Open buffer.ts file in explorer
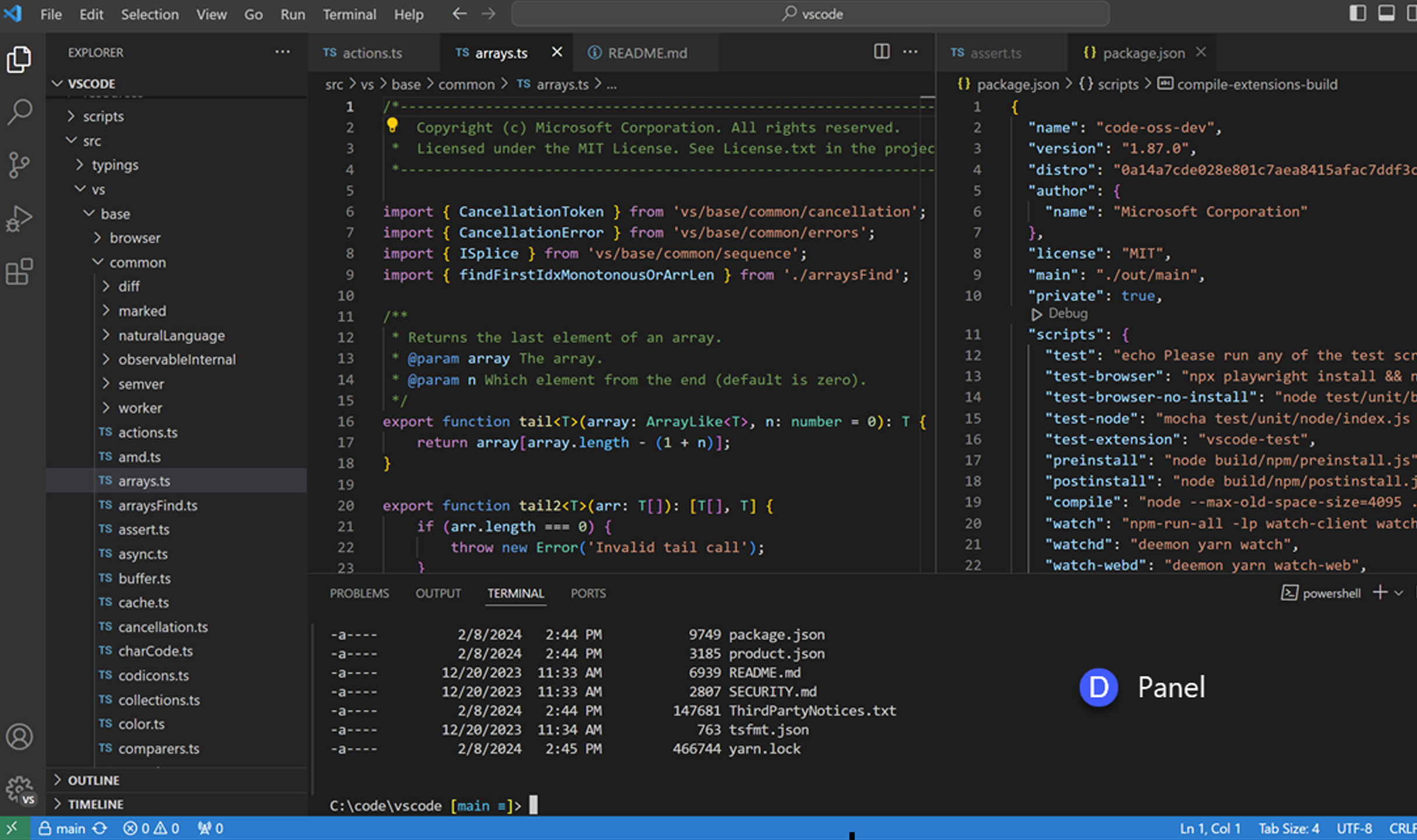This screenshot has height=840, width=1417. click(x=176, y=578)
